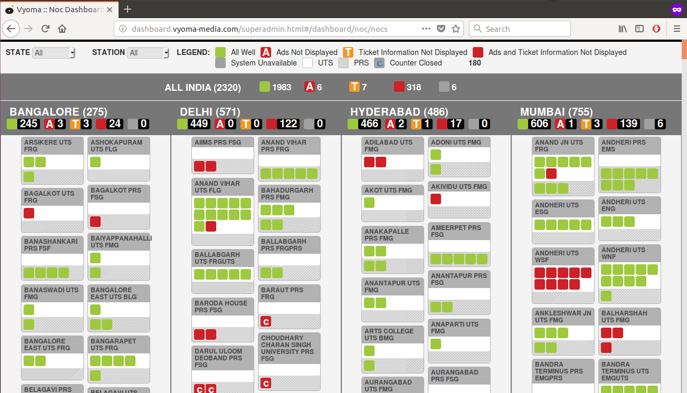Screen dimensions: 687x393
Task: Click the Hyderabad green count 466
Action: tap(369, 124)
